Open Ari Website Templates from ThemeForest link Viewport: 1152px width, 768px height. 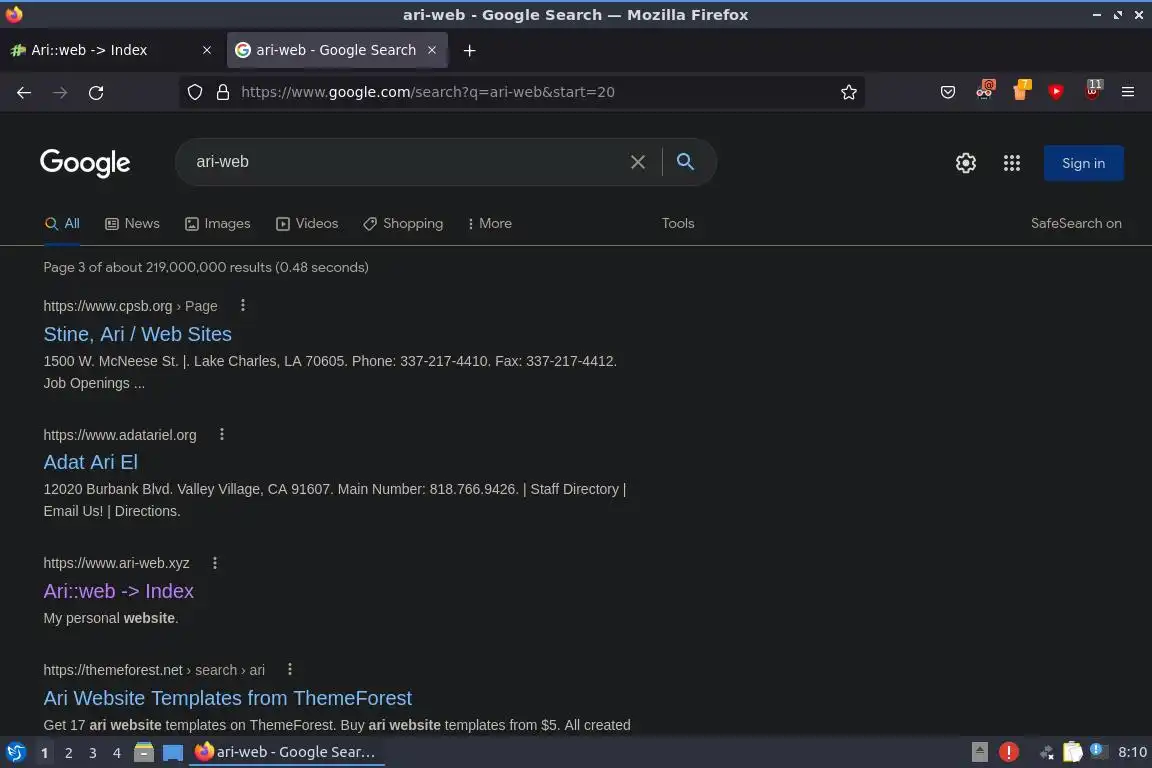pyautogui.click(x=228, y=698)
